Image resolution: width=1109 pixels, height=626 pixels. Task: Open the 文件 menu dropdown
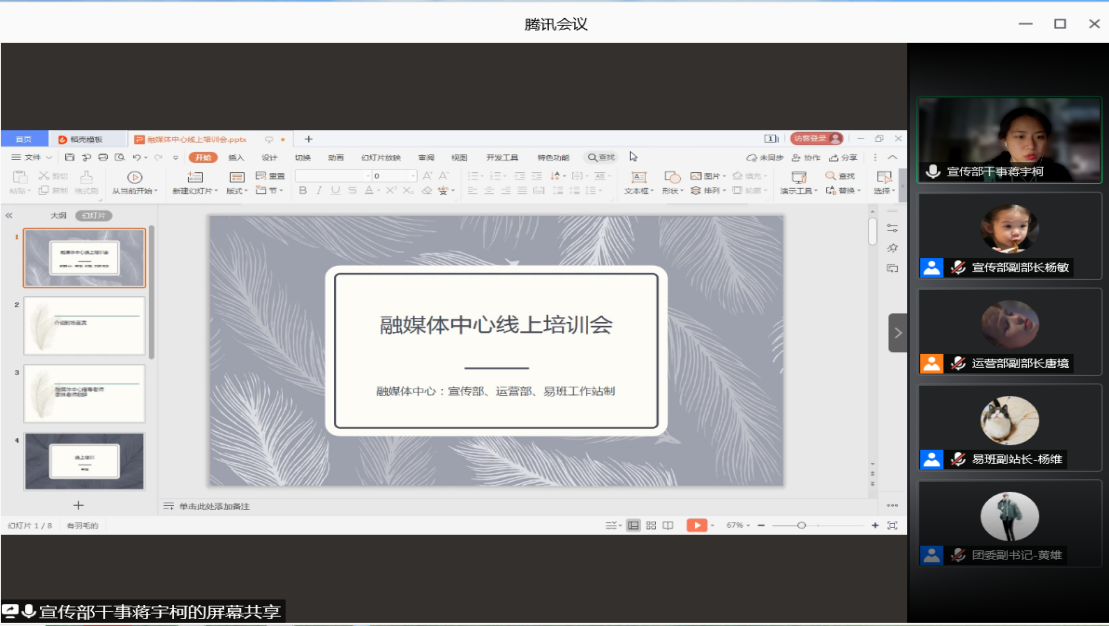(32, 157)
